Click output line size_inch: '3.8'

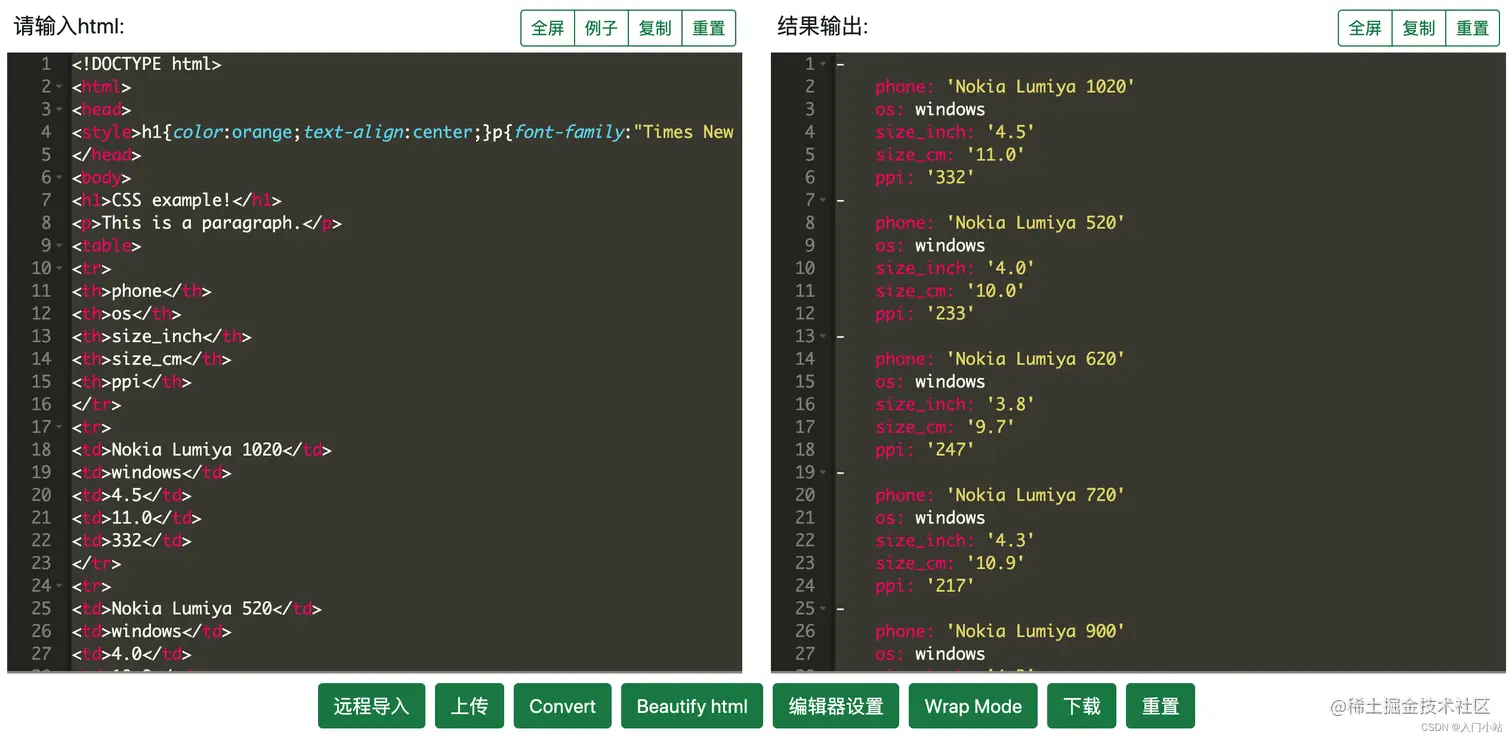955,405
